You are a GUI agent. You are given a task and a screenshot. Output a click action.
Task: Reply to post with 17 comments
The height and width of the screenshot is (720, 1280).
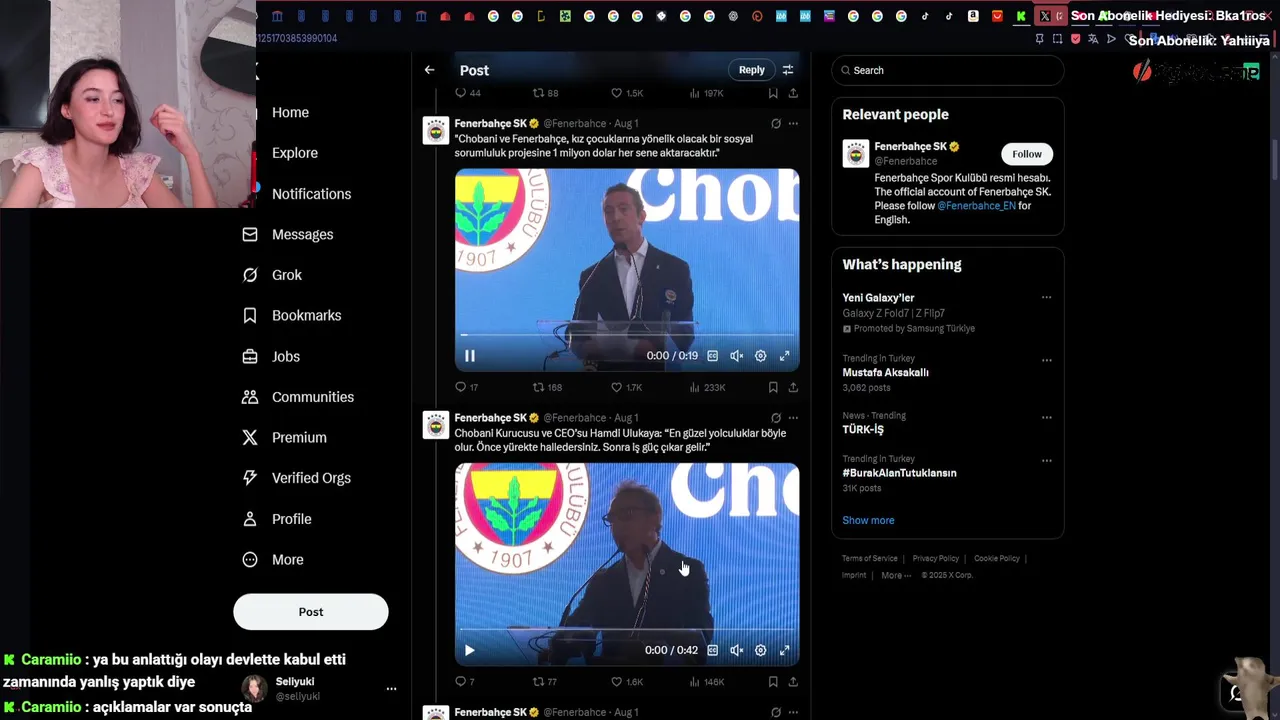[x=466, y=387]
